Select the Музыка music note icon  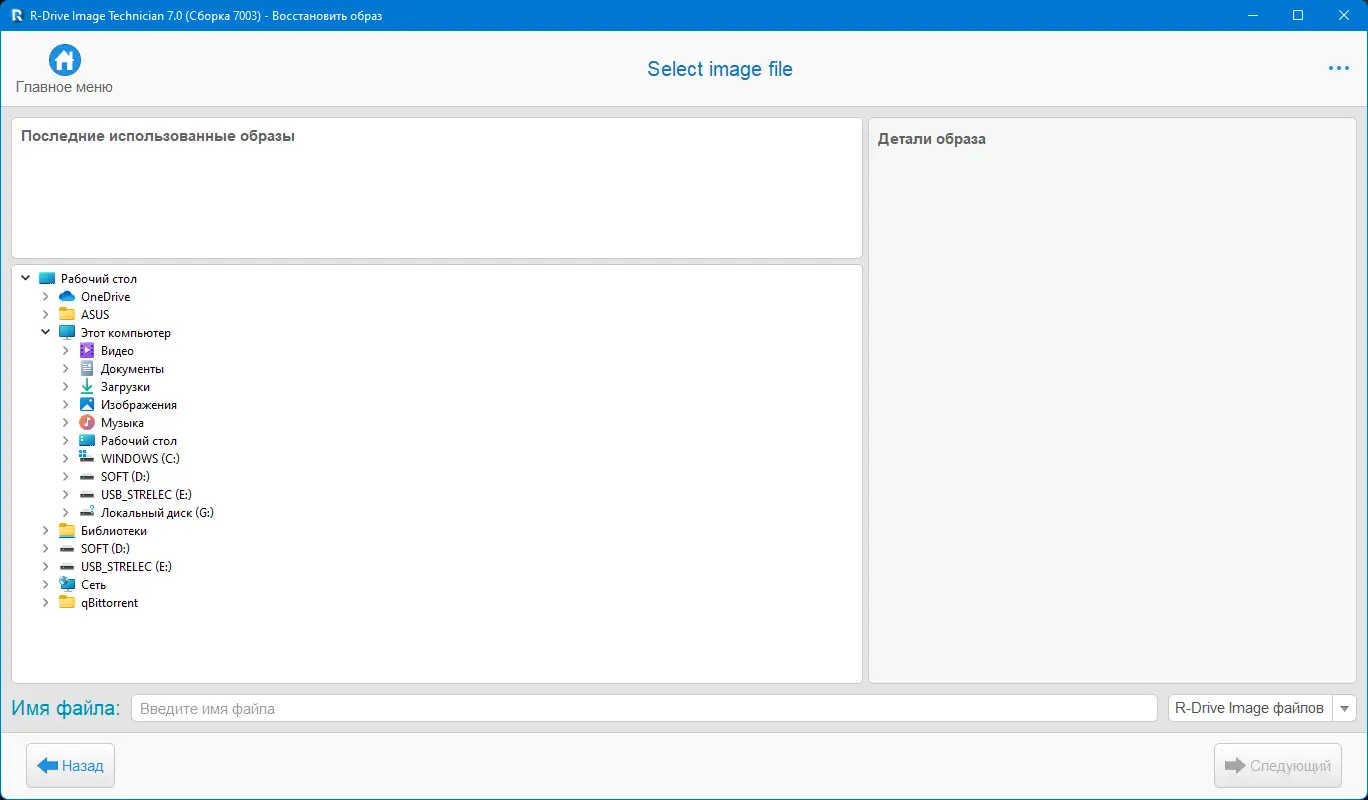click(87, 423)
